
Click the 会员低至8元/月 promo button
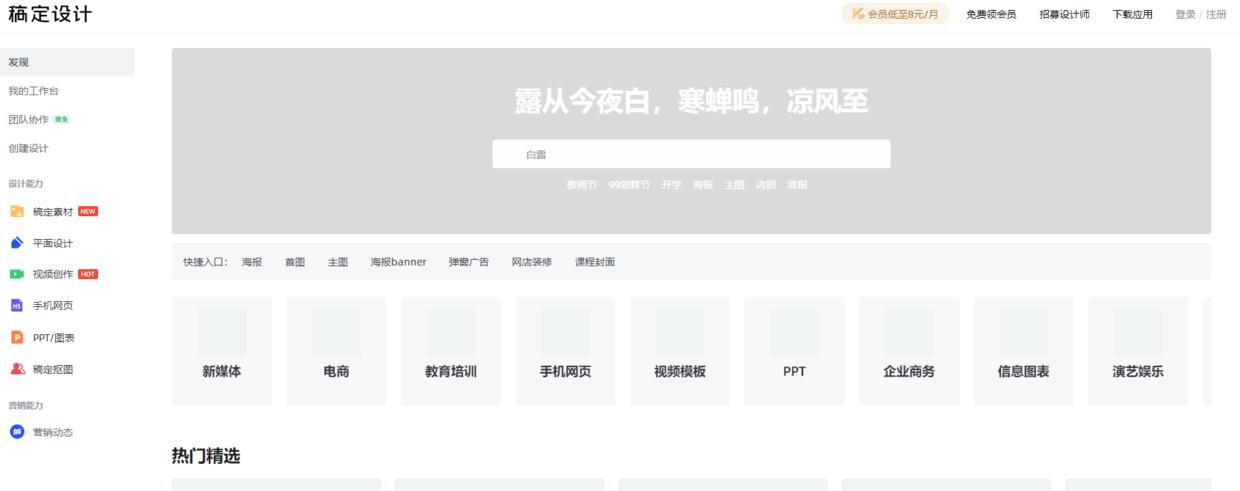pos(895,15)
